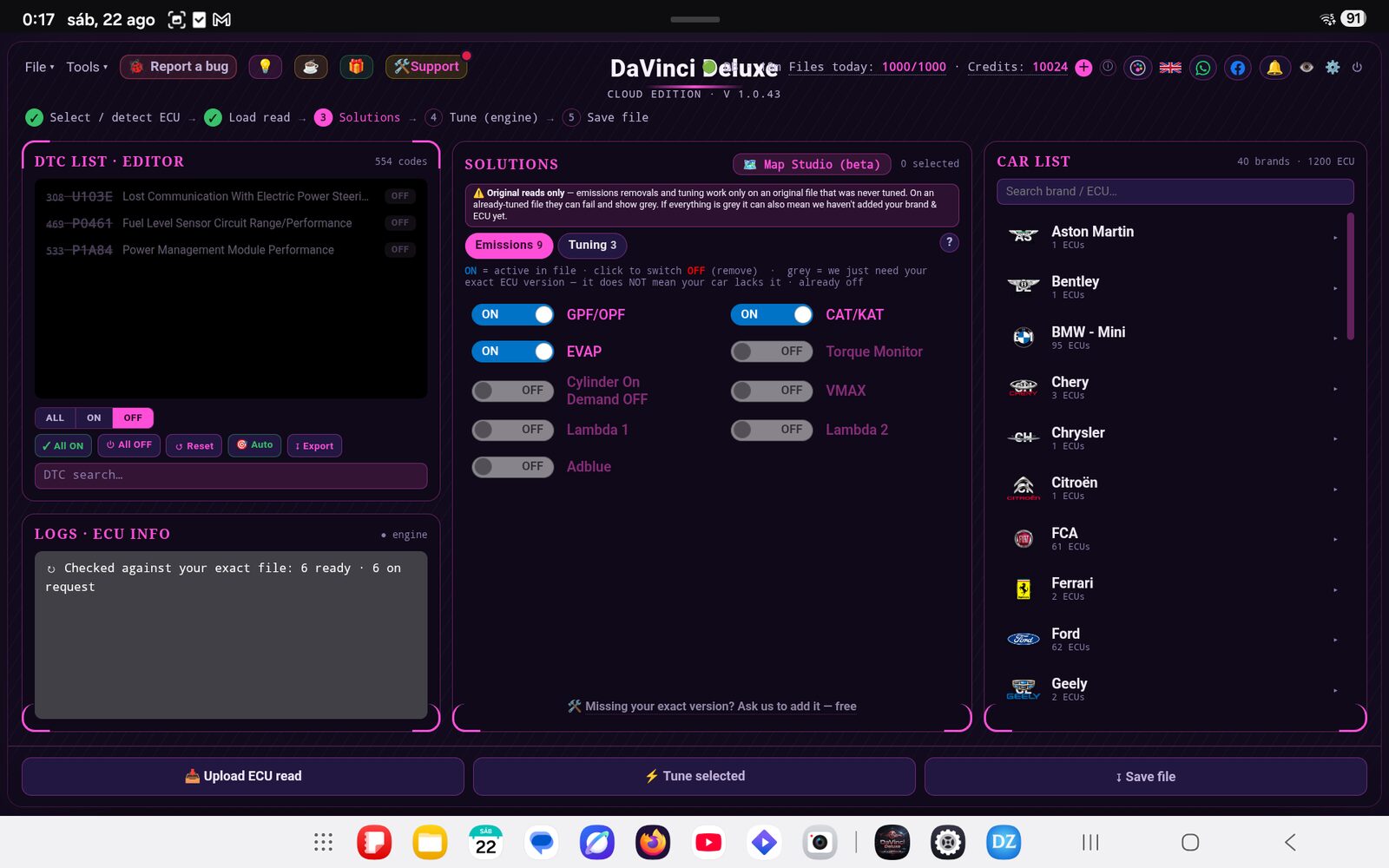
Task: Toggle OFF badge for U103E code
Action: tap(400, 196)
